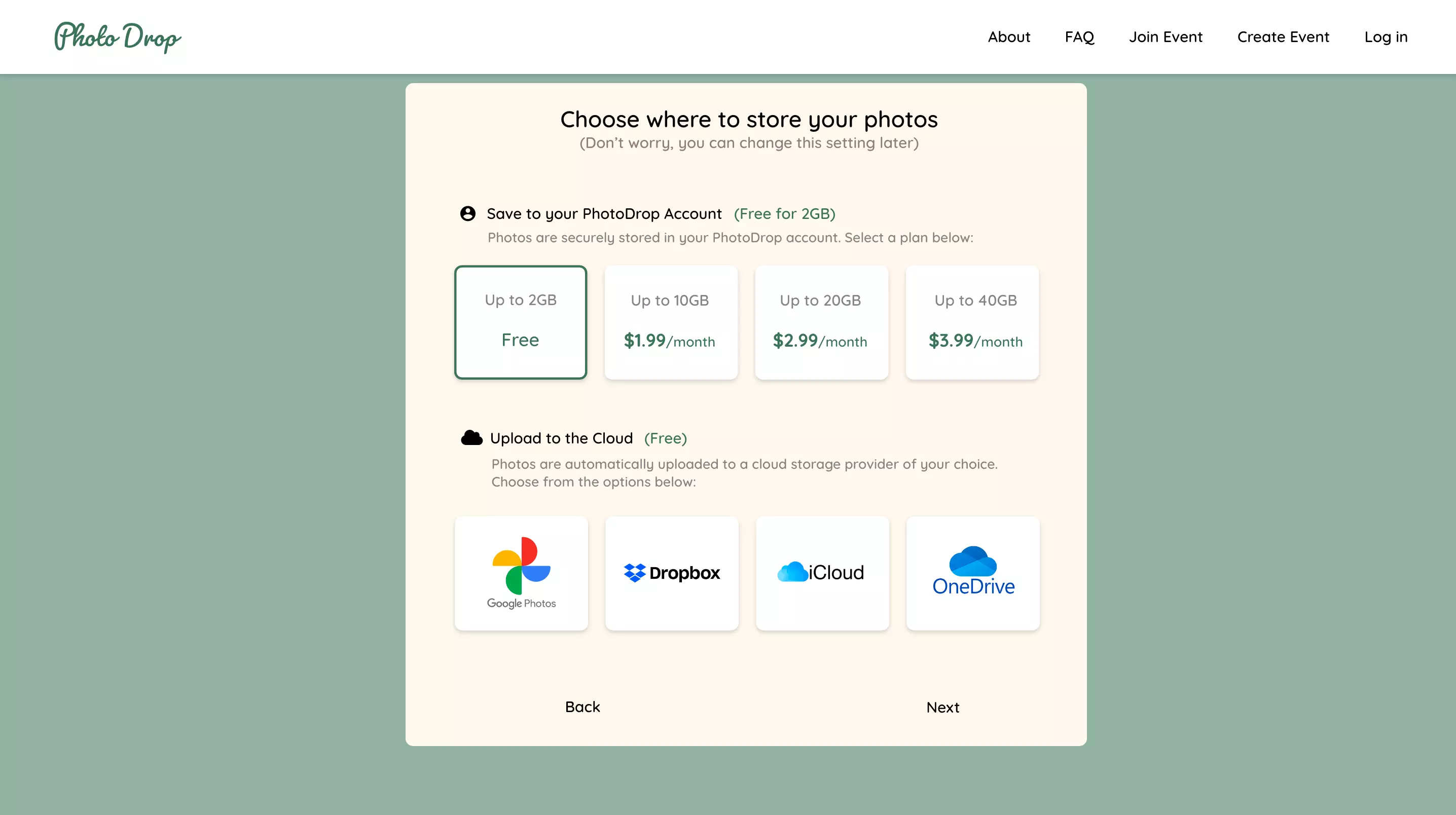Choose Dropbox as storage provider
Image resolution: width=1456 pixels, height=815 pixels.
(x=672, y=573)
